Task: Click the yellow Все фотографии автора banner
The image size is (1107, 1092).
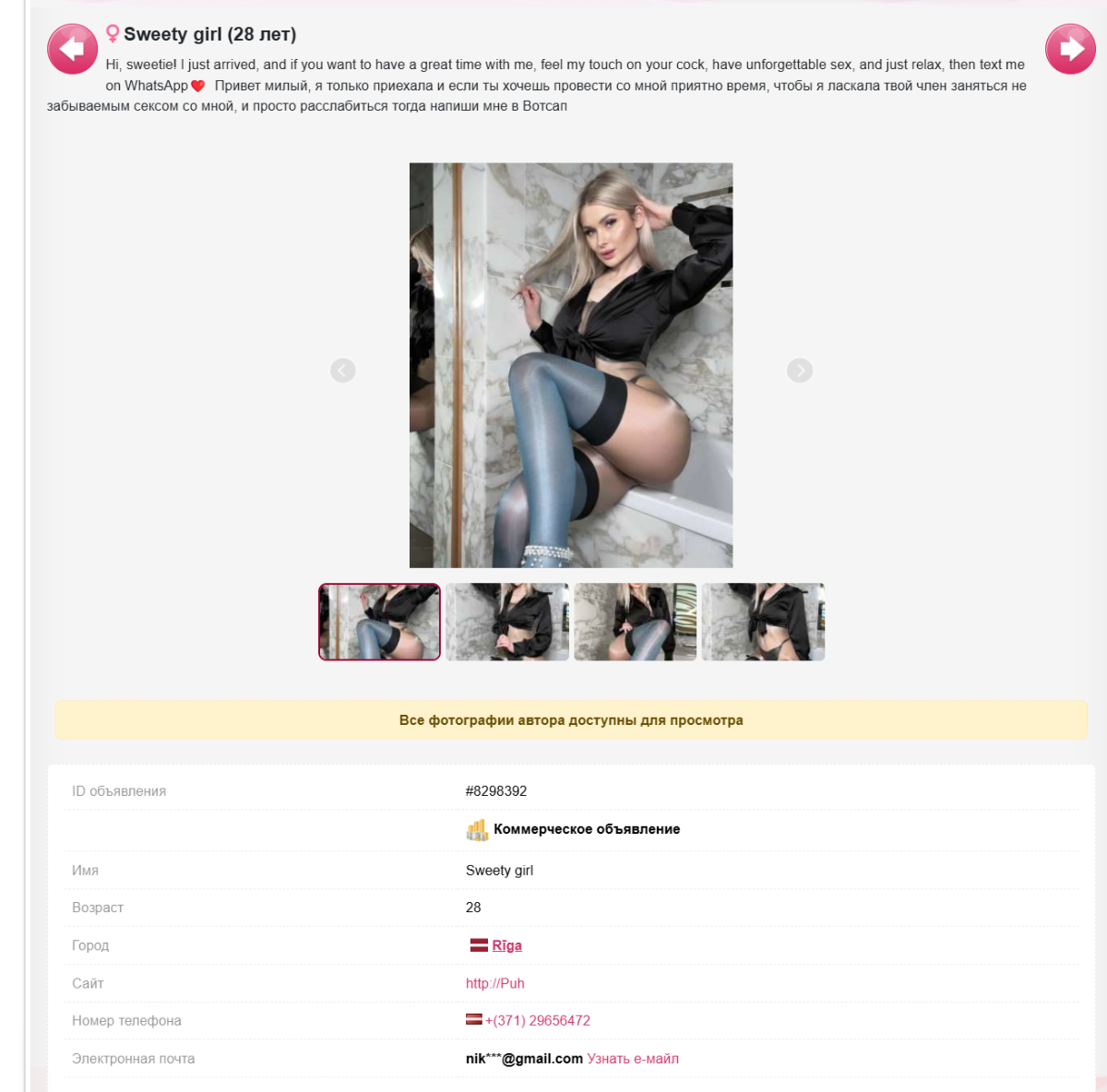Action: click(x=571, y=720)
